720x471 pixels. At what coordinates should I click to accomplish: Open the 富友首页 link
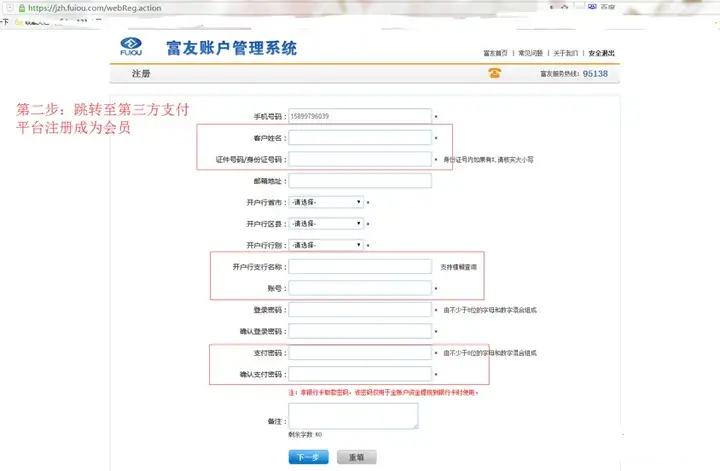(x=495, y=53)
